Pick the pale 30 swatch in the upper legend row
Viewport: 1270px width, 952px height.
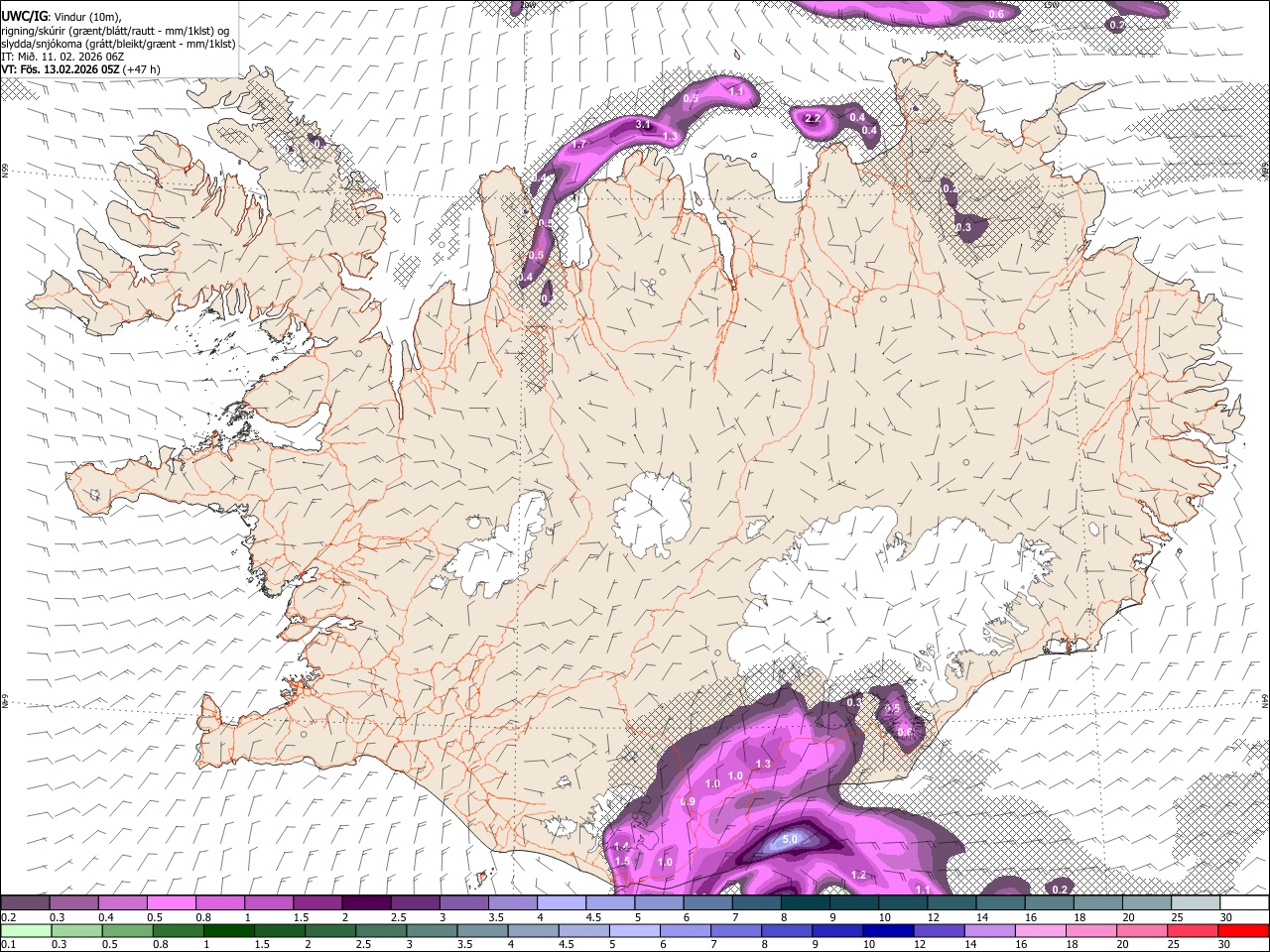point(1244,902)
